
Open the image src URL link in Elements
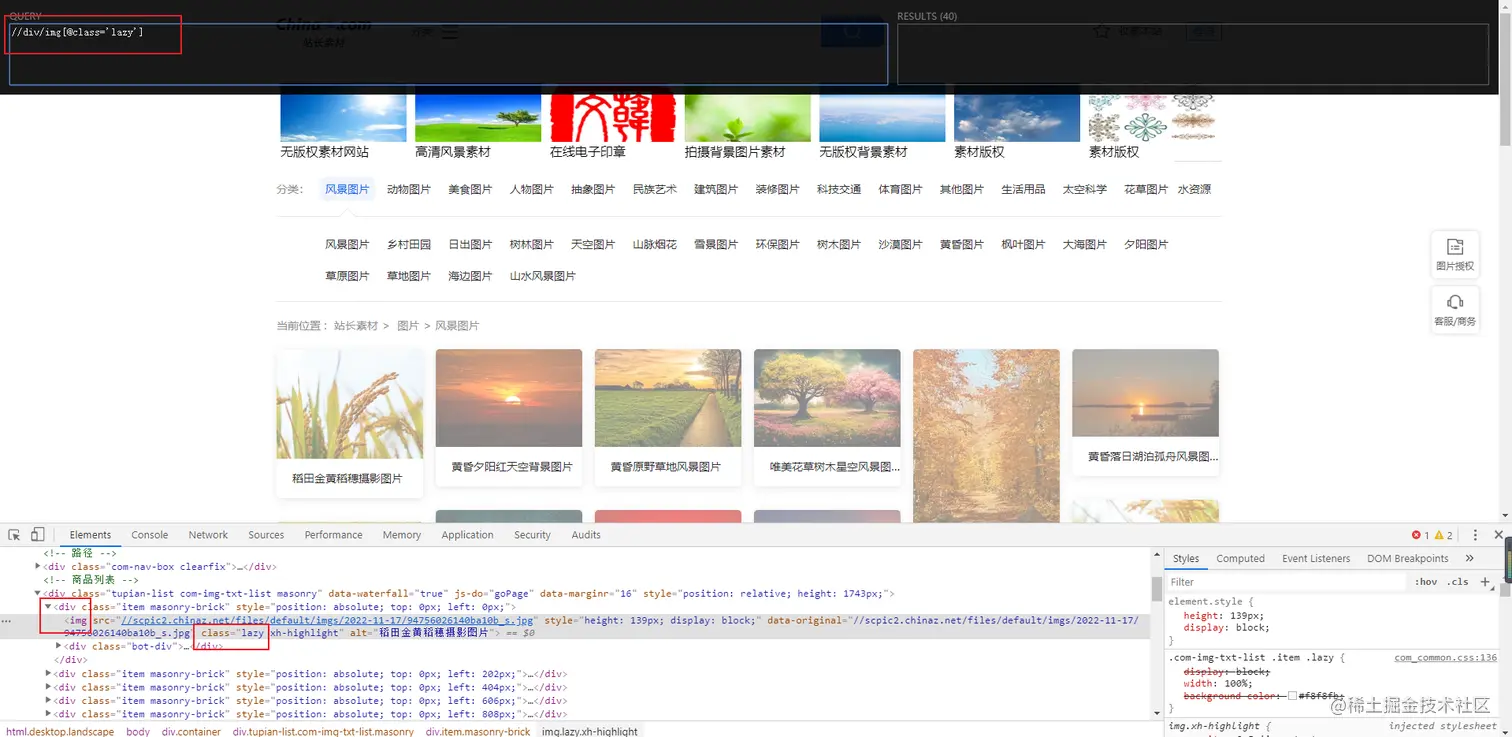point(326,621)
